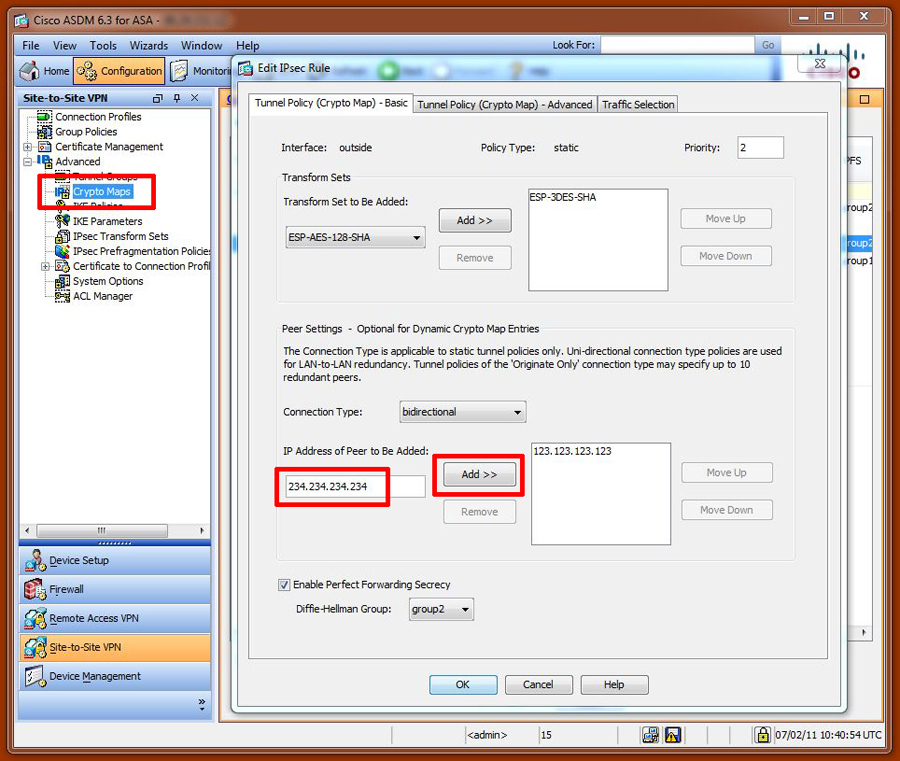Open Help for the IPsec rule
This screenshot has height=761, width=900.
point(614,685)
